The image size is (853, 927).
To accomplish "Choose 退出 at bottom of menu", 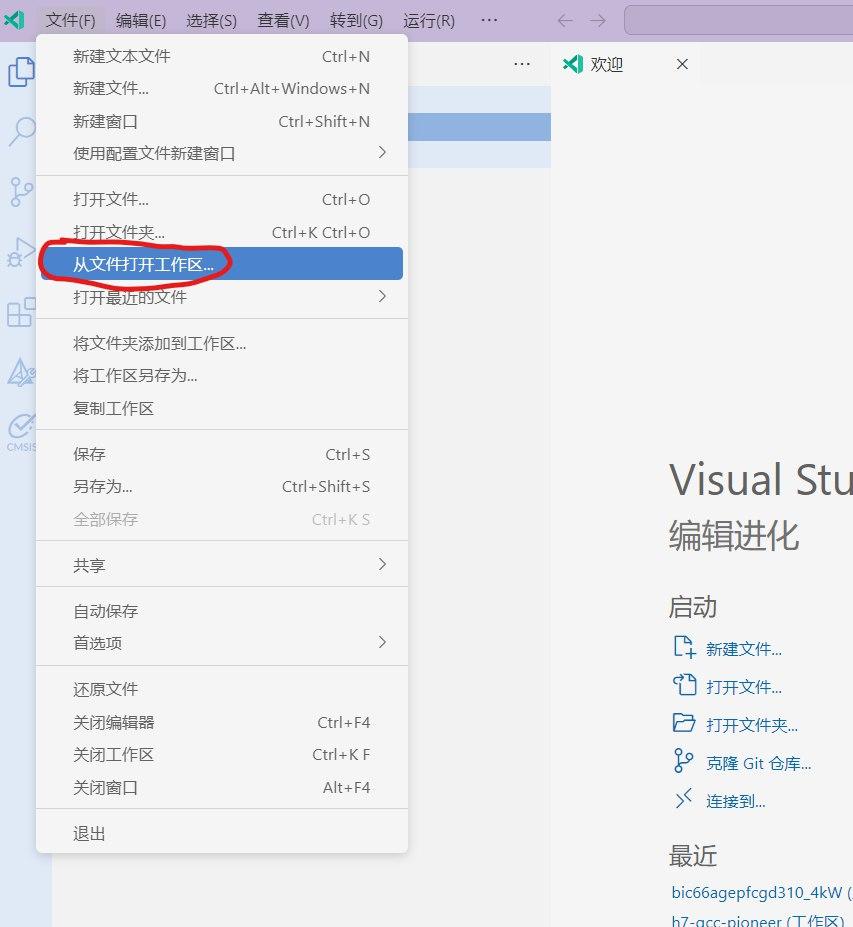I will 222,834.
